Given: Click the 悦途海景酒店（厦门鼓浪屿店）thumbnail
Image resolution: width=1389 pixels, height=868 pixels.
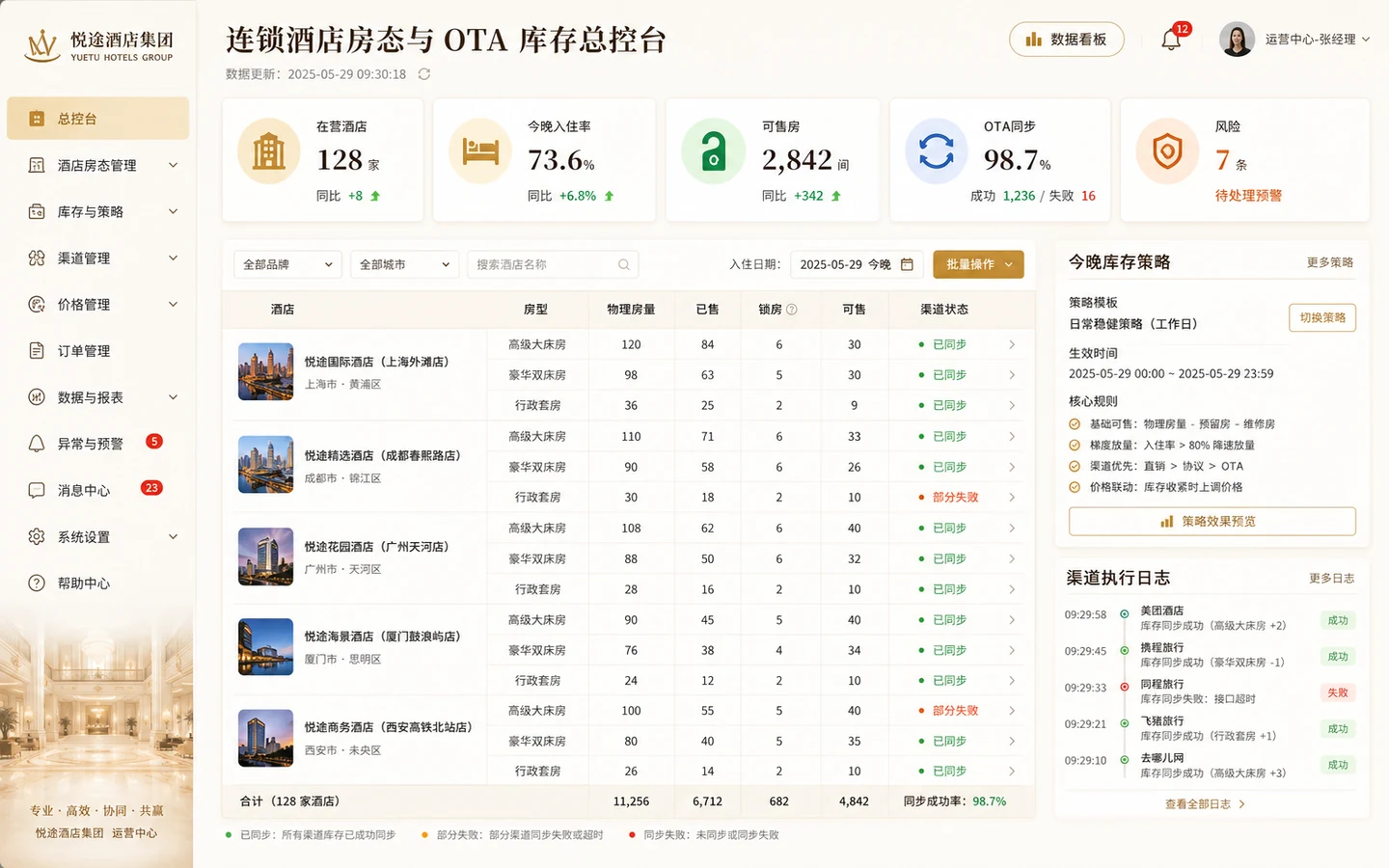Looking at the screenshot, I should (x=265, y=646).
